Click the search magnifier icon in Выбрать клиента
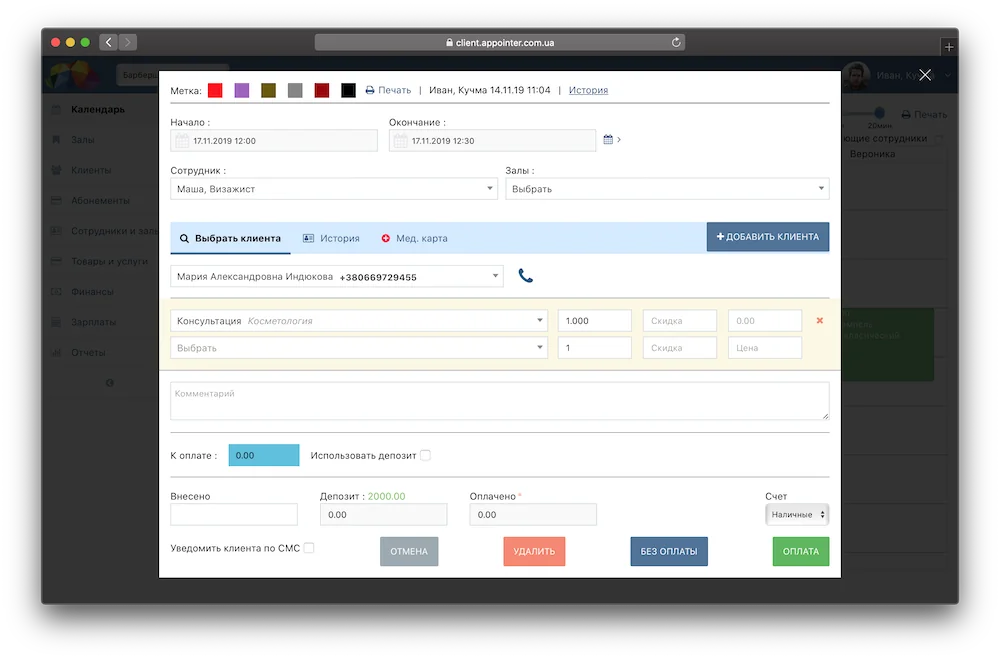The height and width of the screenshot is (659, 1000). point(184,238)
